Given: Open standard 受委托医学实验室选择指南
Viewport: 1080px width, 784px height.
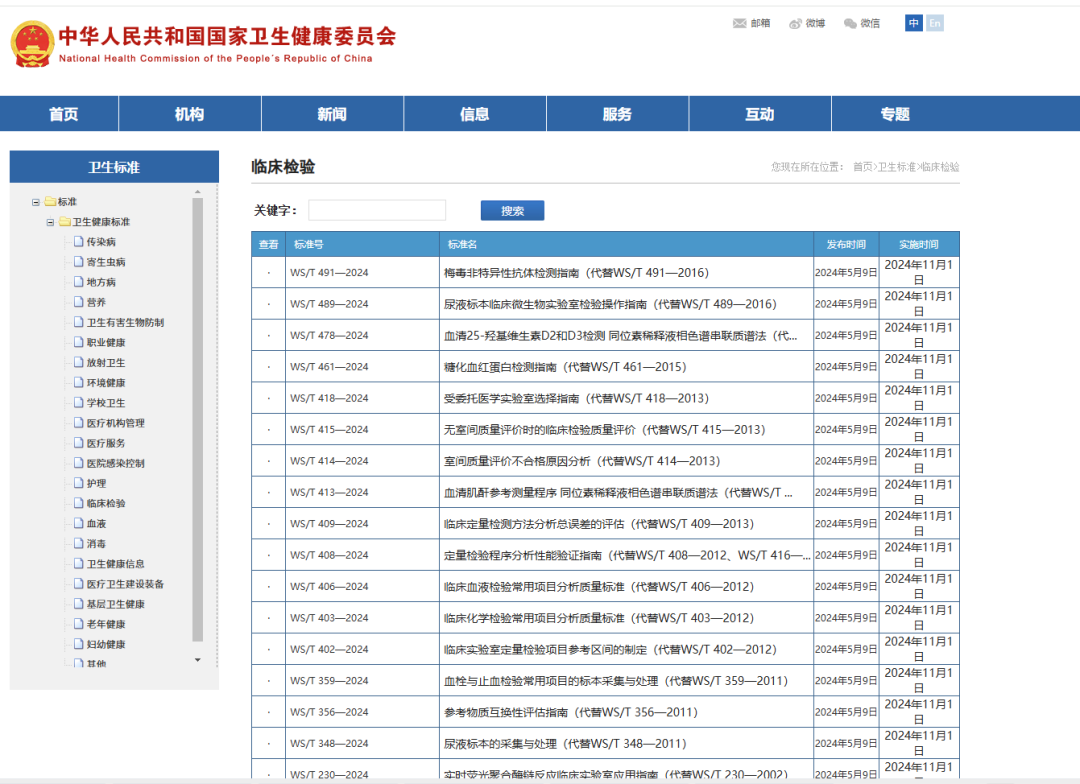Looking at the screenshot, I should pos(576,398).
